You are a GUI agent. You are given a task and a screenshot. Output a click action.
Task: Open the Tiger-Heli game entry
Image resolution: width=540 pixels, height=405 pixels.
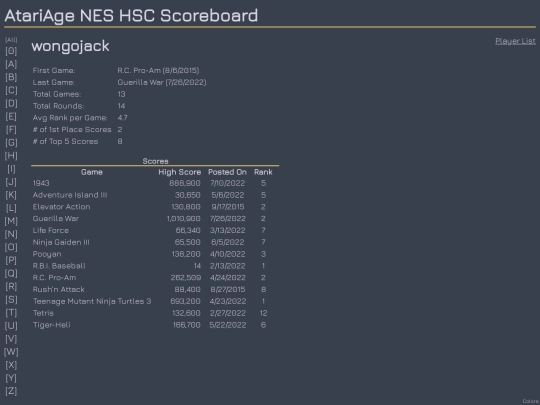[51, 325]
